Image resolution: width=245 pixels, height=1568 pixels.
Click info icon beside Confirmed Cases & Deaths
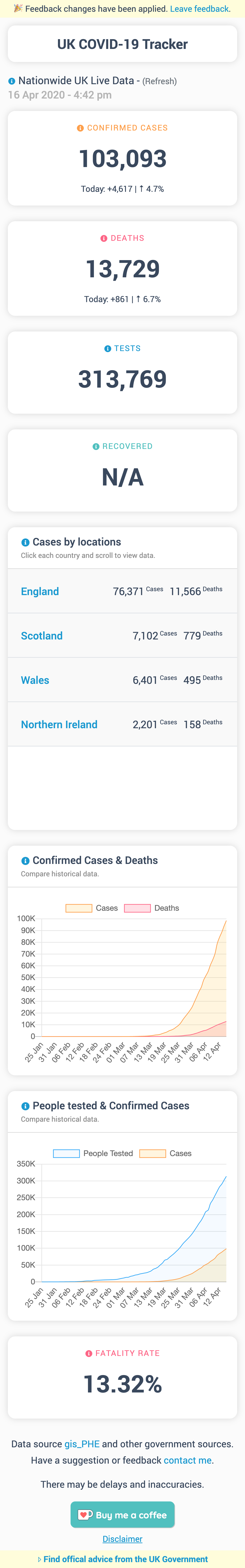click(25, 861)
